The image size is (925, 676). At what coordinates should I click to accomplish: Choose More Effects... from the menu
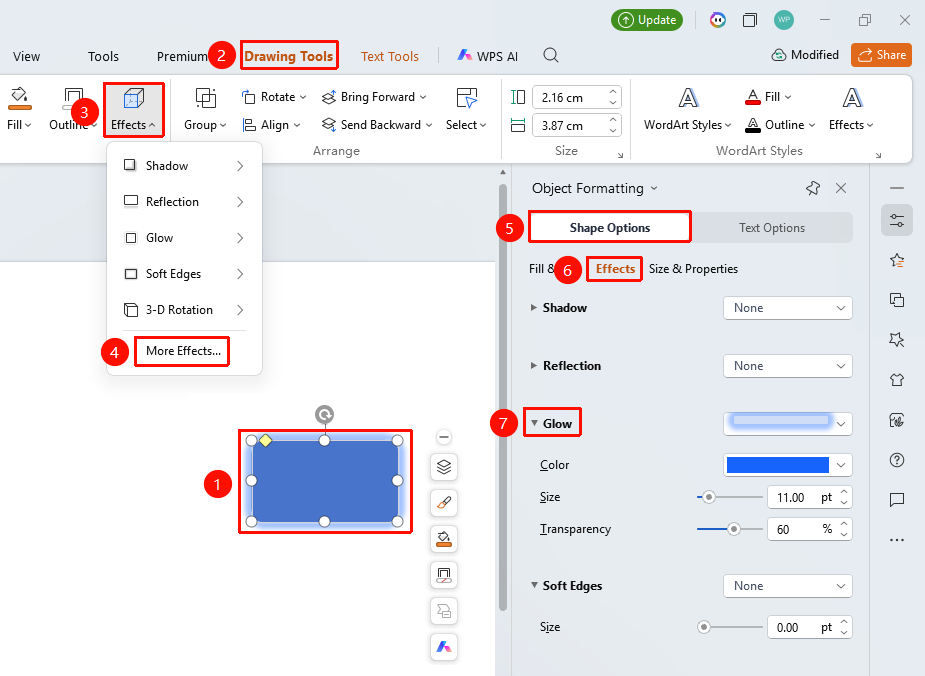pyautogui.click(x=183, y=351)
